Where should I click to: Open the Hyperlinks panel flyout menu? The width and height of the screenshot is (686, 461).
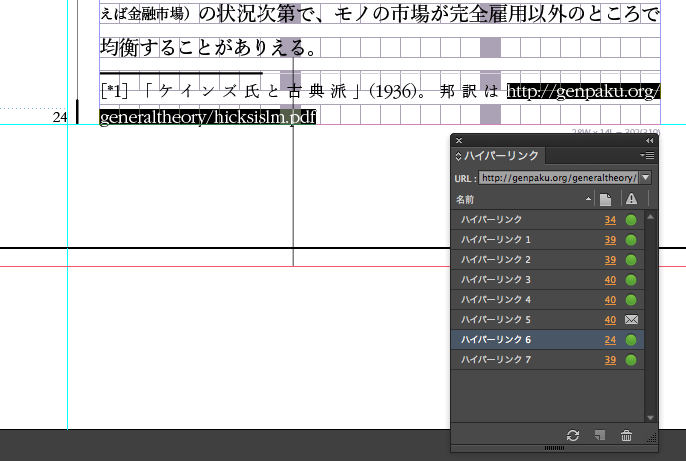[x=648, y=155]
